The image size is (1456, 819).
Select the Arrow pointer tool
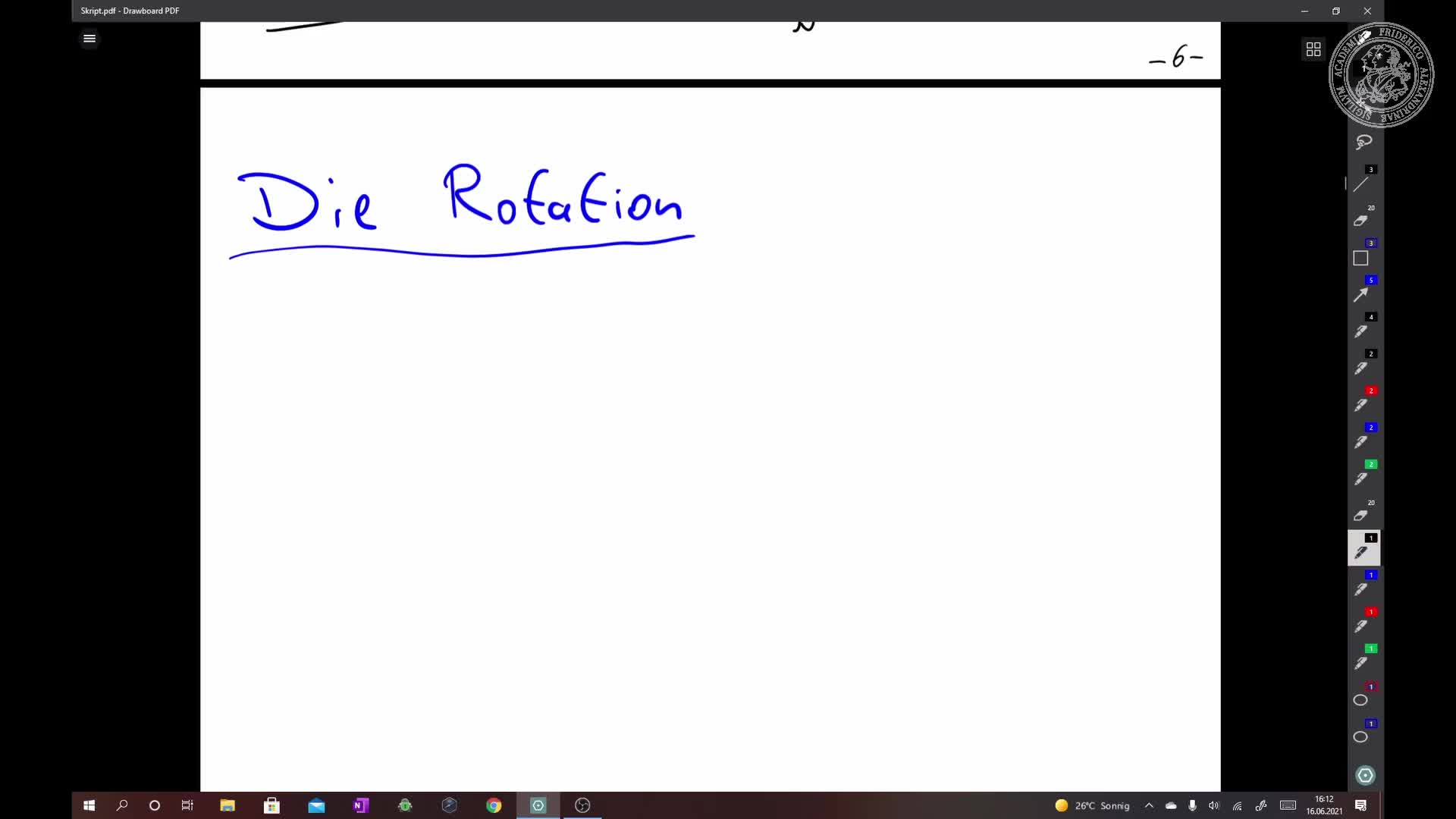point(1361,296)
